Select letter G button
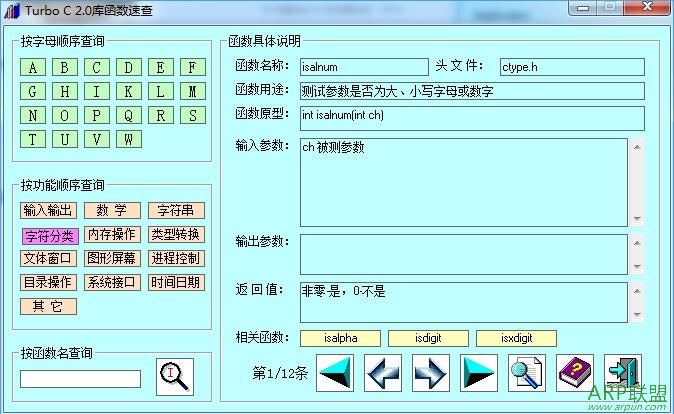Screen dimensions: 674x414 click(x=33, y=91)
